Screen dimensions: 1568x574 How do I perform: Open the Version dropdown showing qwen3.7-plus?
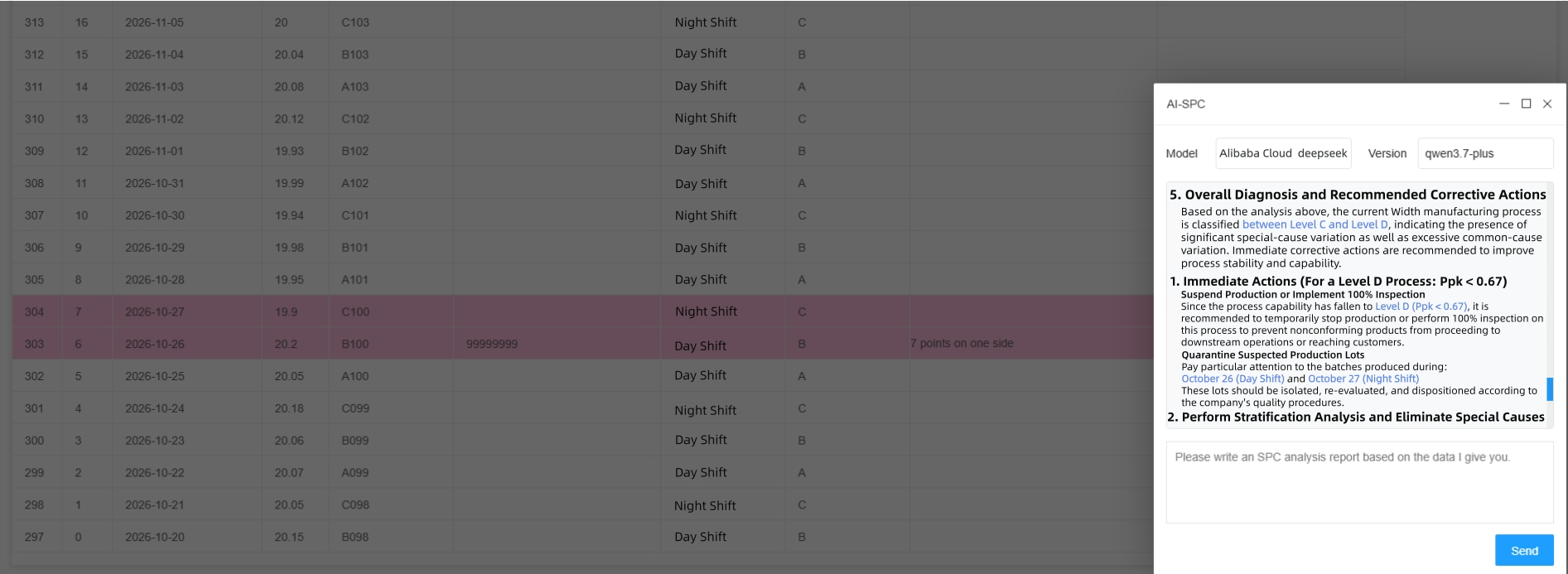[1485, 153]
